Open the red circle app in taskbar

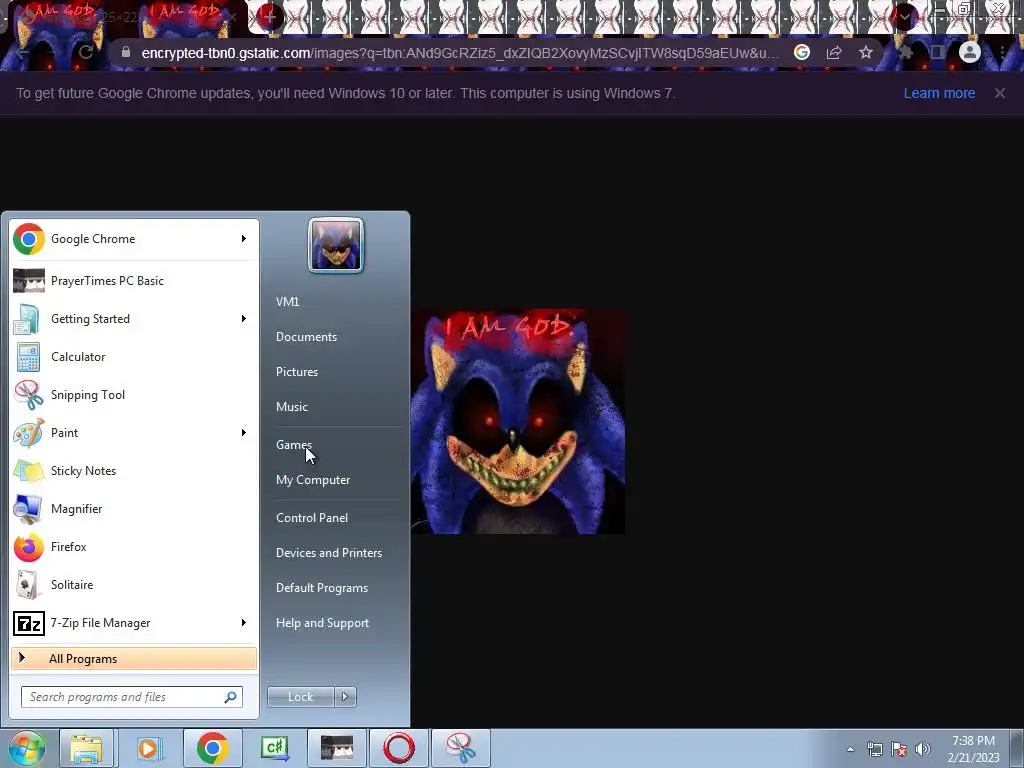399,748
